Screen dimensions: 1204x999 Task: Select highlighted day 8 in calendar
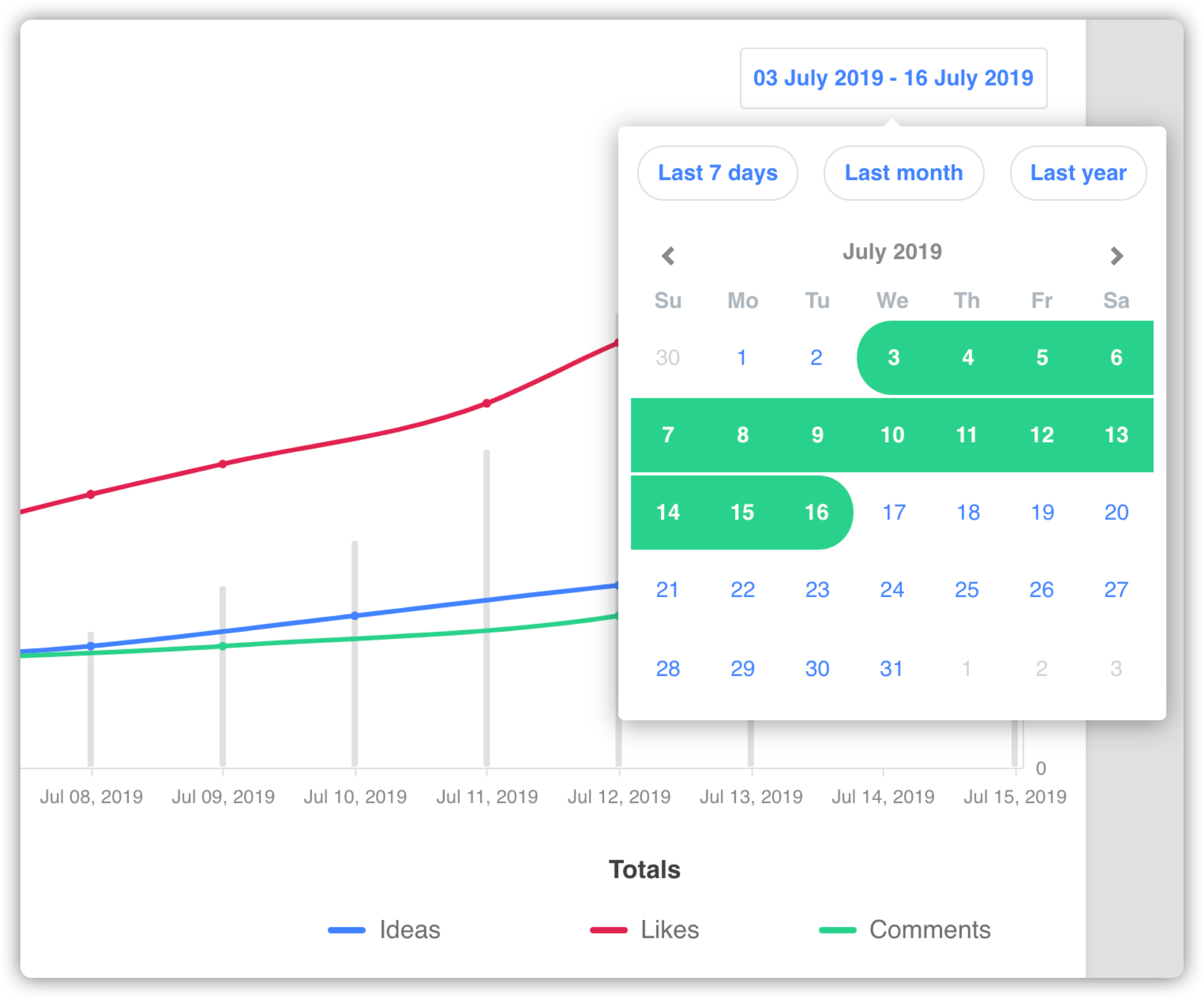(742, 435)
